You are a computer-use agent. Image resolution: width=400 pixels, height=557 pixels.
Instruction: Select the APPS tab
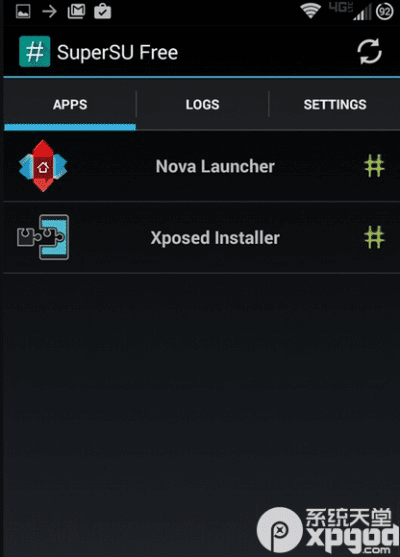(70, 104)
